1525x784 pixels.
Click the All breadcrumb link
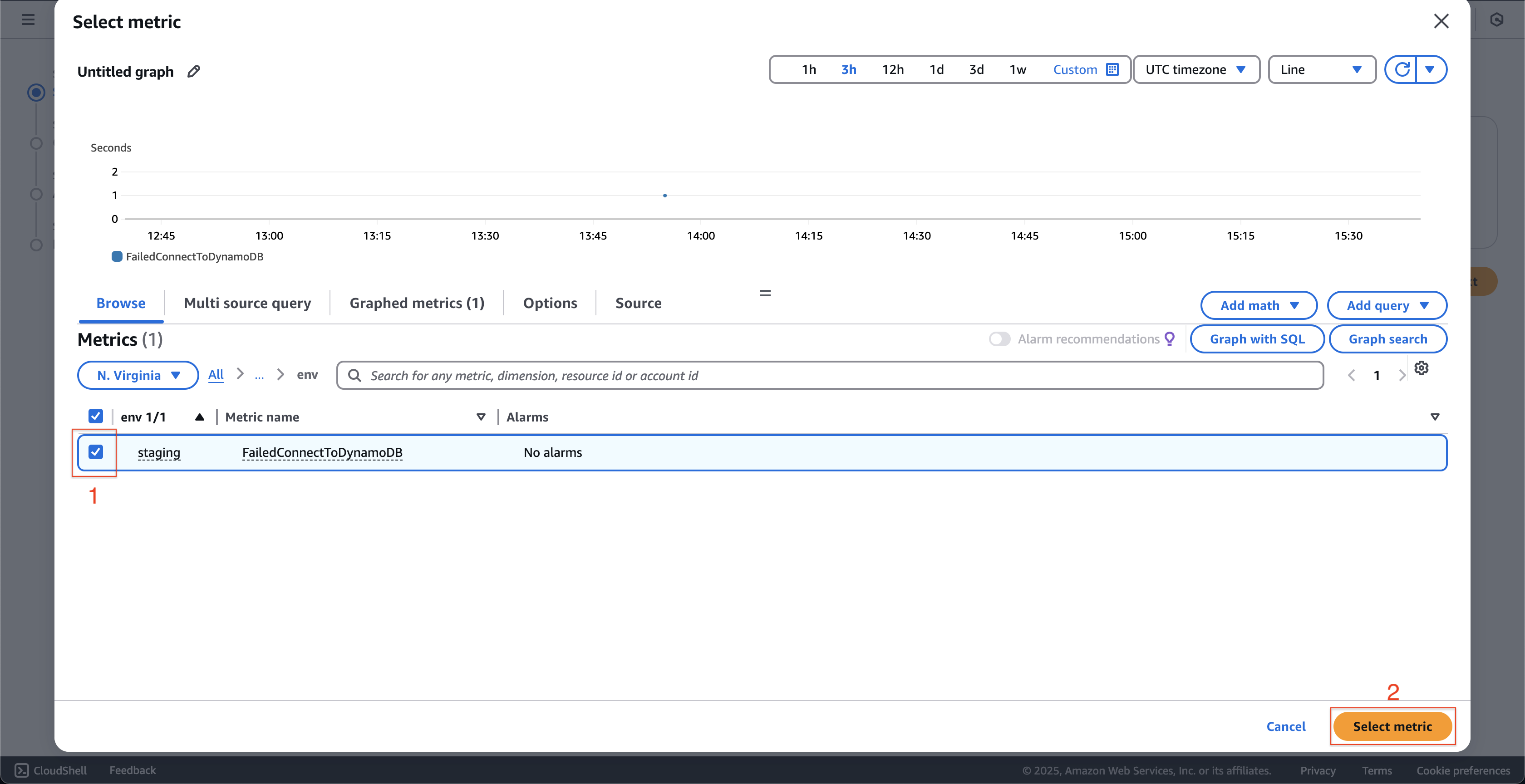point(216,375)
